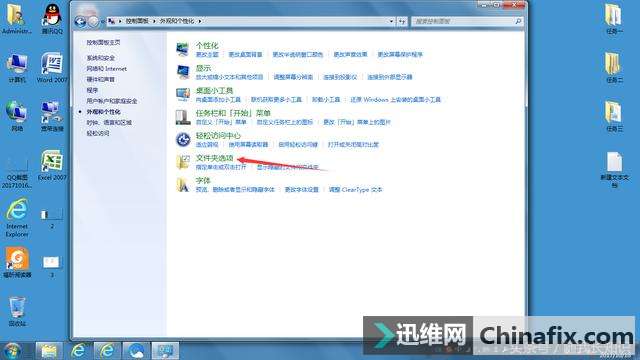This screenshot has width=640, height=360.
Task: Open the 桌面小工具 gadgets icon
Action: (182, 94)
